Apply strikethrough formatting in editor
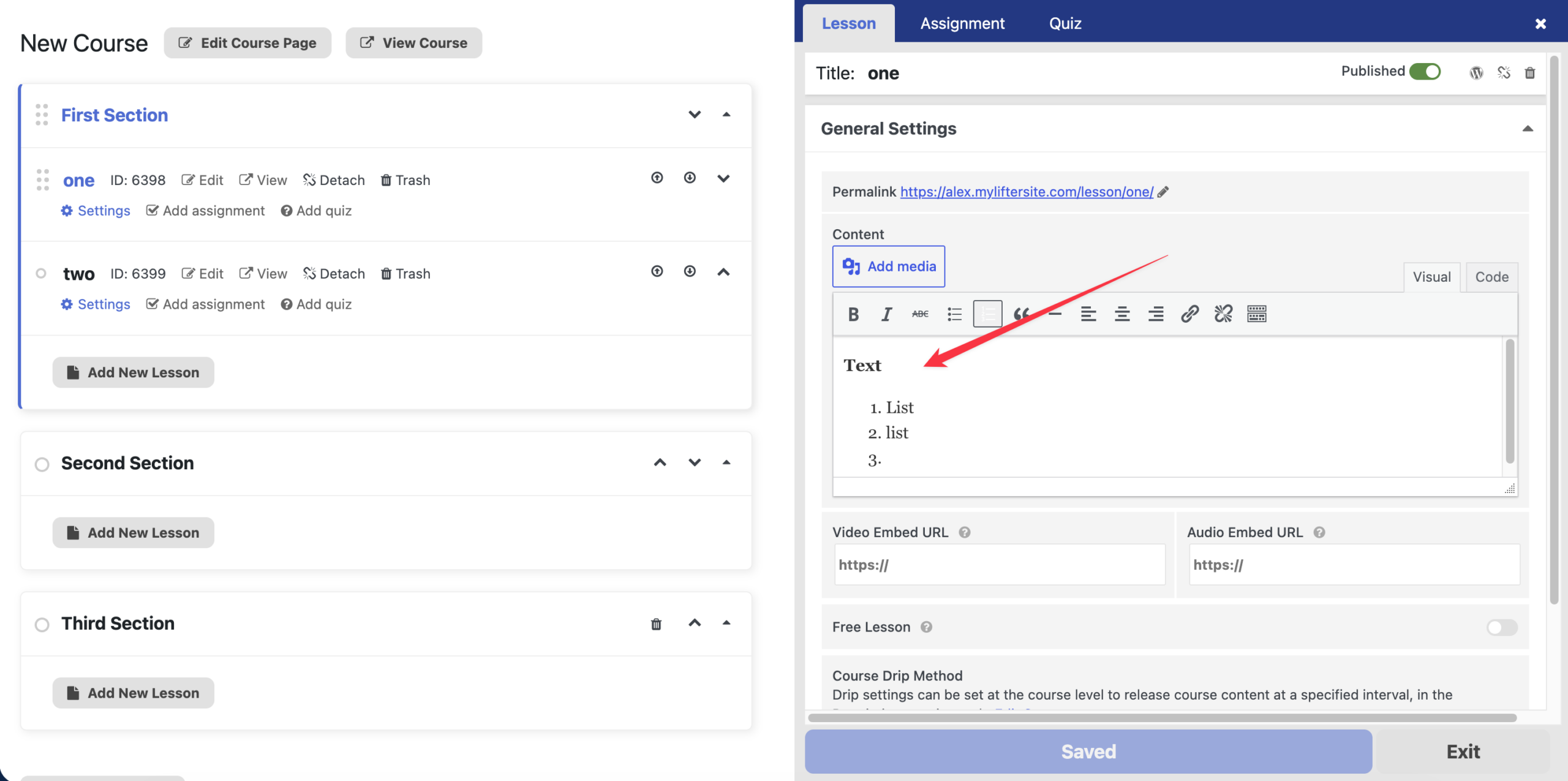This screenshot has height=781, width=1568. (920, 314)
